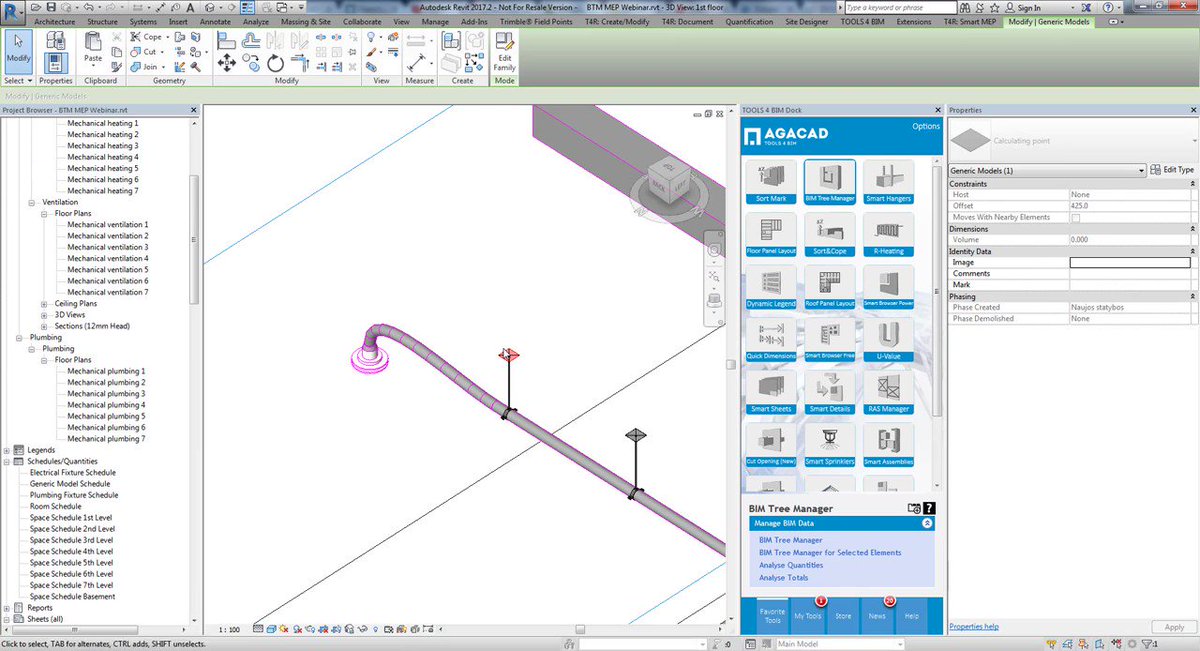Screen dimensions: 1200x651
Task: Open the Properties help link
Action: [974, 627]
